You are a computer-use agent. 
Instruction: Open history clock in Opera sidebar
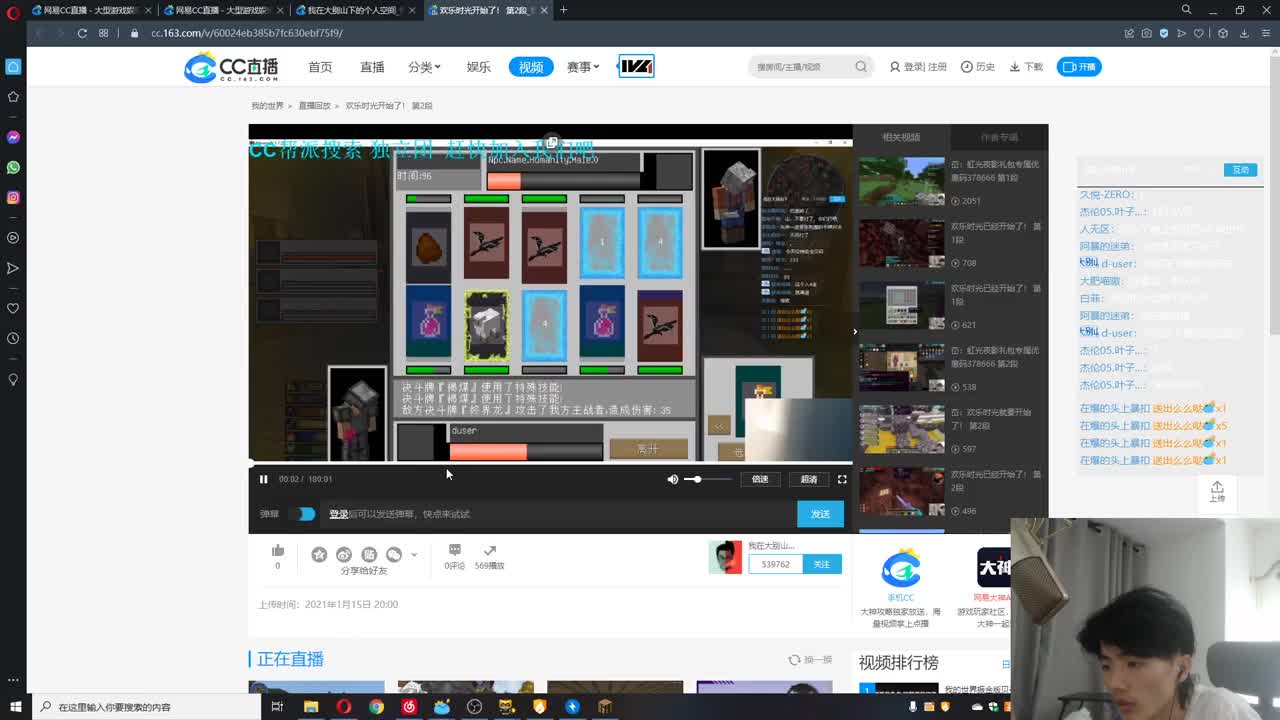coord(13,338)
